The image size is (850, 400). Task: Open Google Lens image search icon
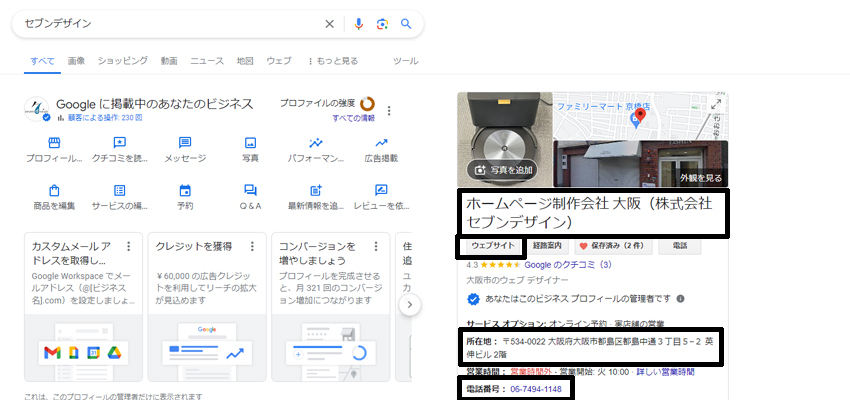383,24
